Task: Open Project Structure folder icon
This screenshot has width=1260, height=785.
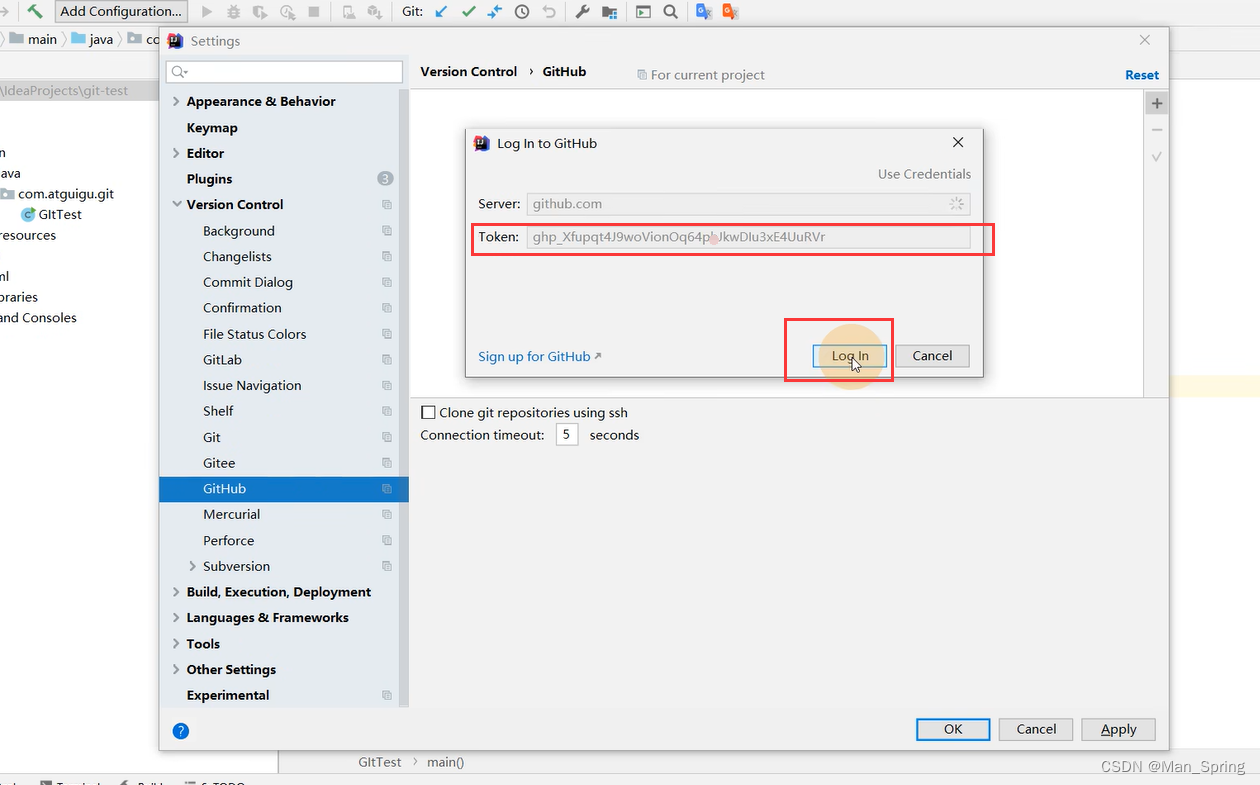Action: [x=609, y=12]
